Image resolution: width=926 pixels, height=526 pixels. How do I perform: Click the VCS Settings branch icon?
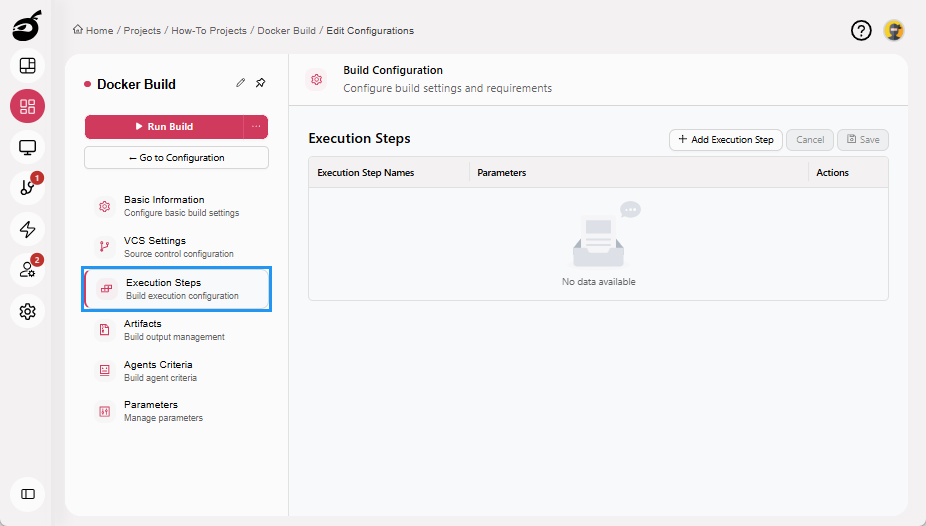(x=105, y=247)
